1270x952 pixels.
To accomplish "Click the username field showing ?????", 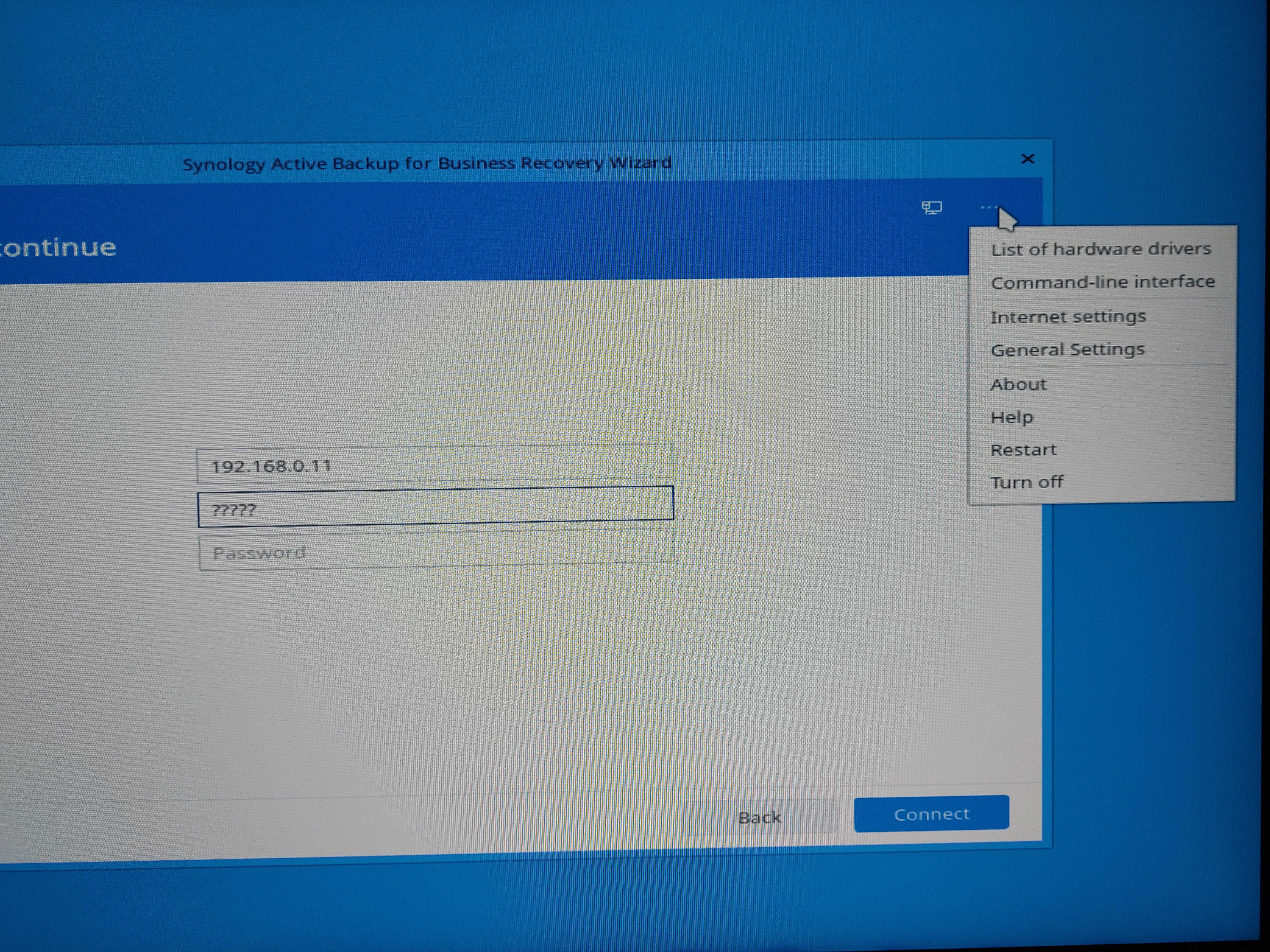I will point(435,507).
